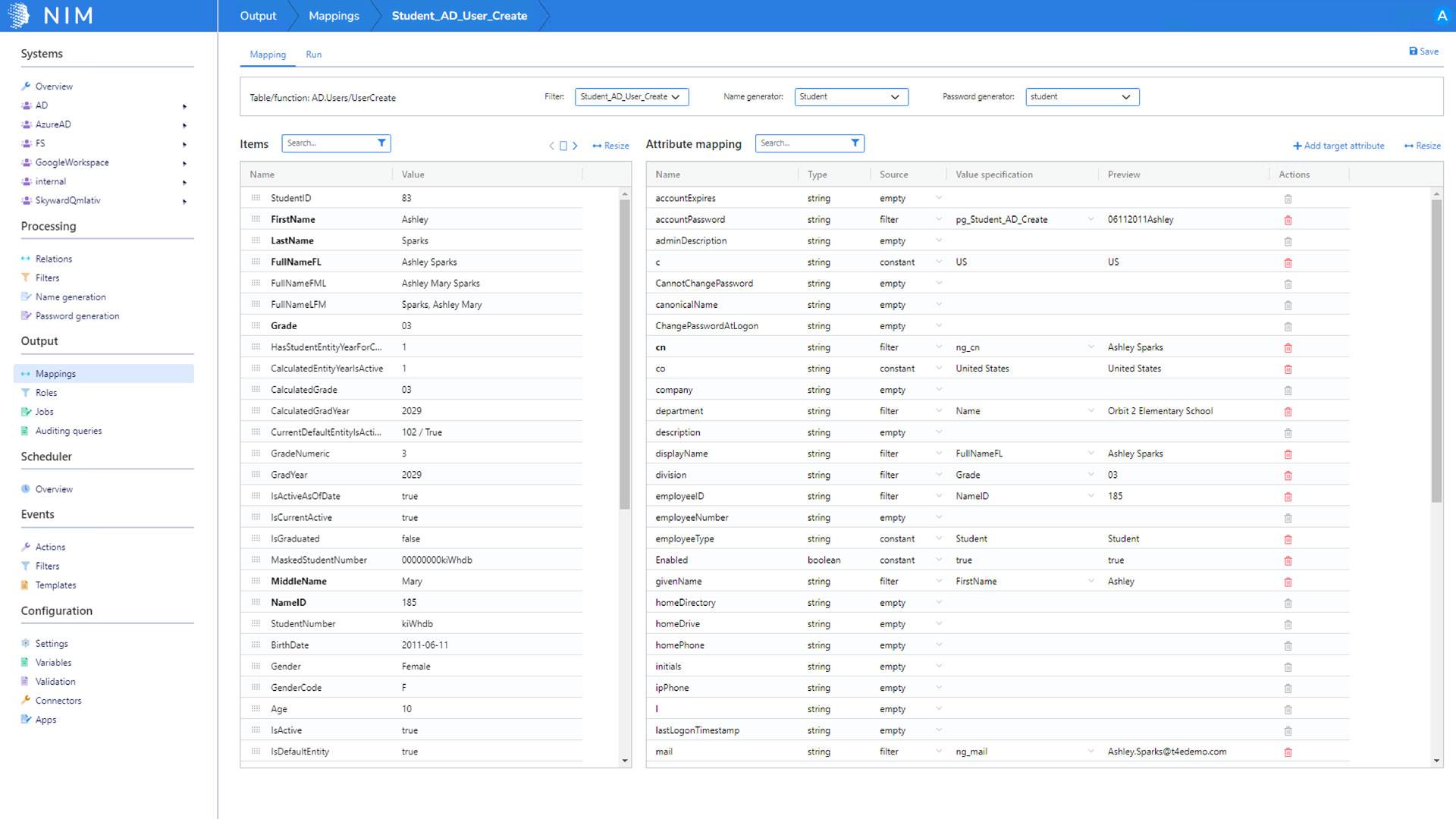Delete the givenName attribute mapping

(x=1288, y=582)
